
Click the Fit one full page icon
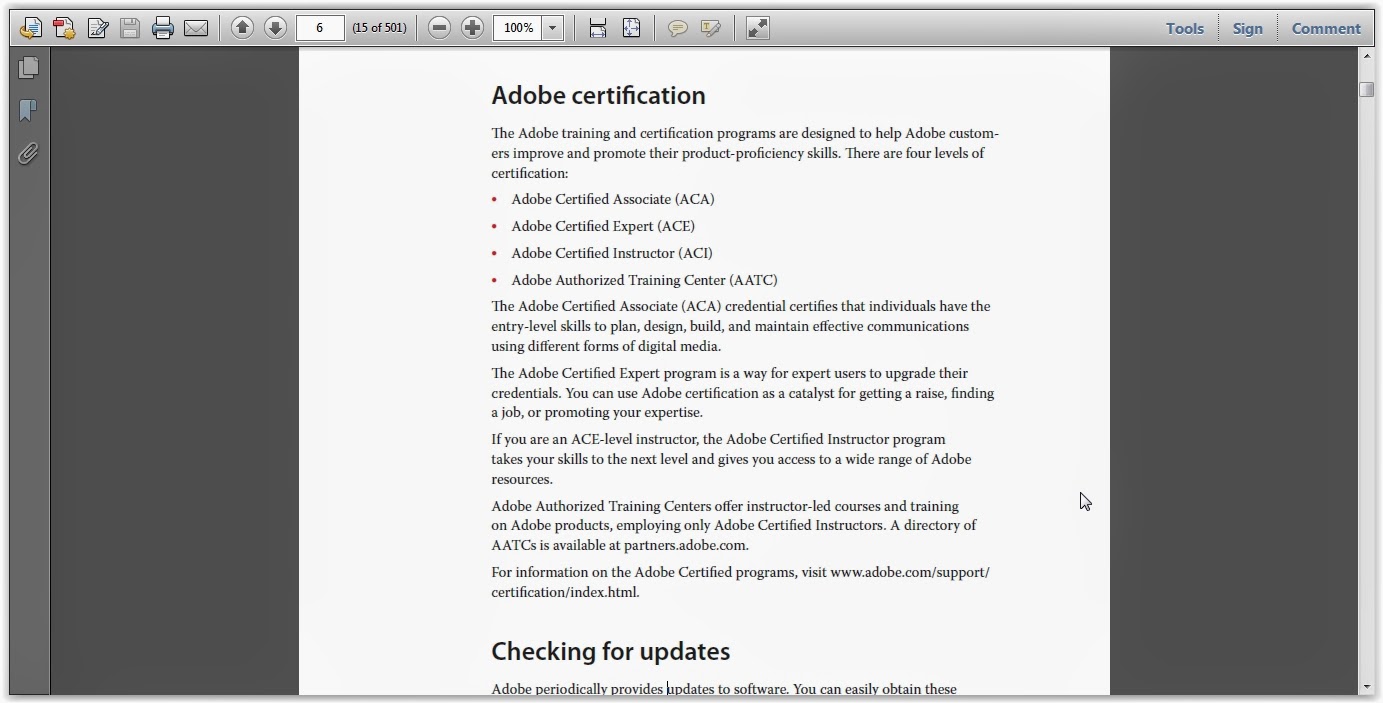[631, 28]
